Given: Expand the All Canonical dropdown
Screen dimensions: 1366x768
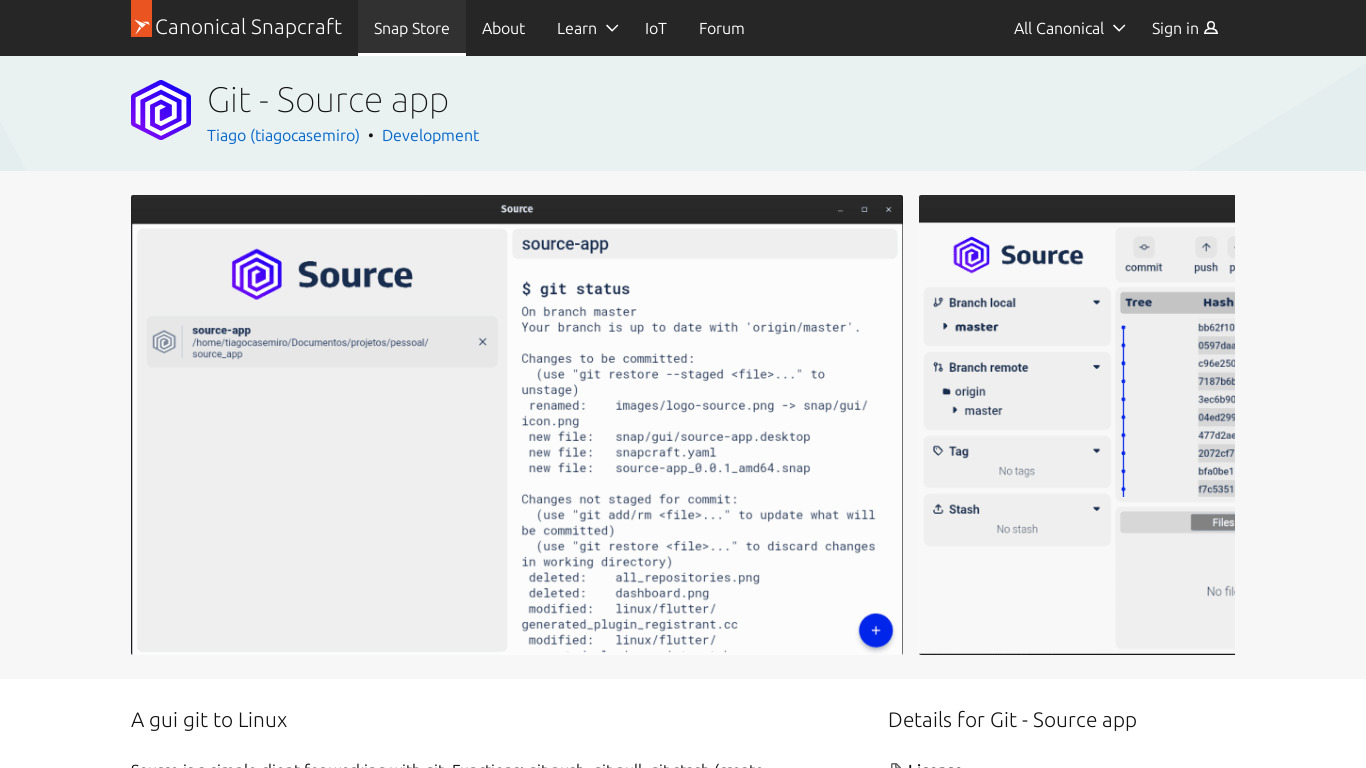Looking at the screenshot, I should click(1069, 28).
